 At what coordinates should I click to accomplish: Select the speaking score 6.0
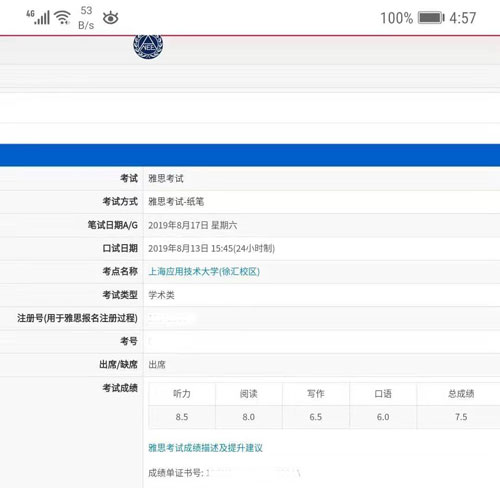point(383,417)
